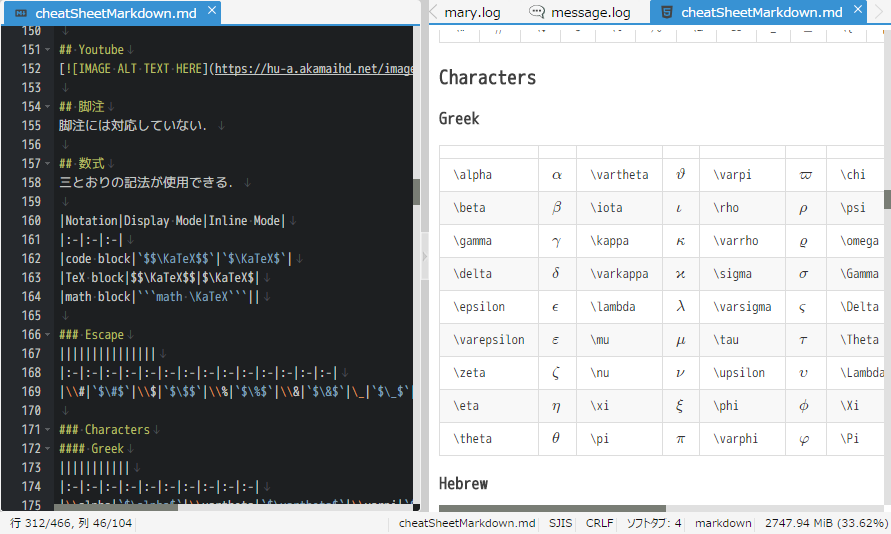891x534 pixels.
Task: Click the markdown file icon on left tab
Action: click(x=21, y=13)
